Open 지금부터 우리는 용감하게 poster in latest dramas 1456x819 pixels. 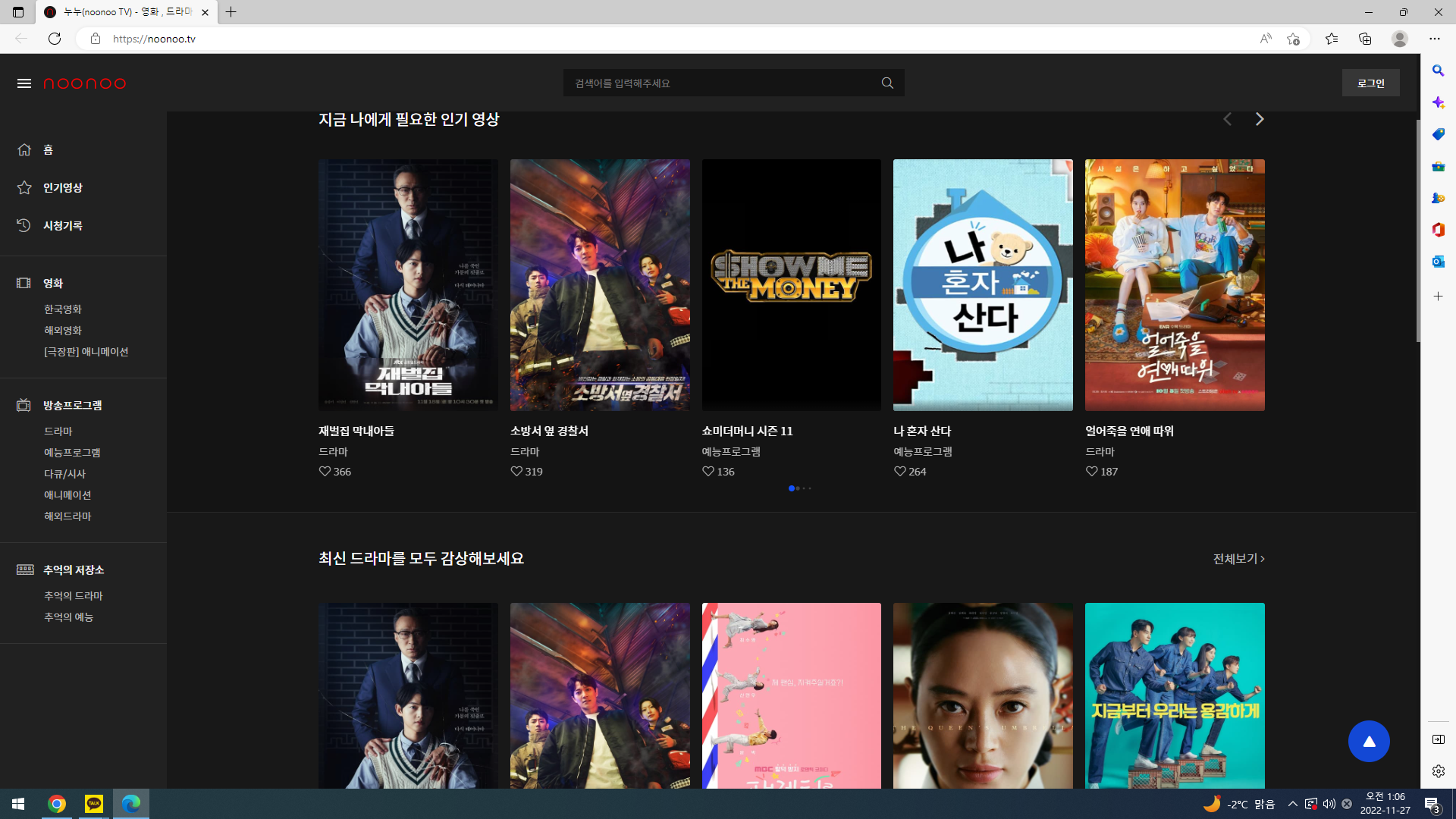pyautogui.click(x=1175, y=695)
